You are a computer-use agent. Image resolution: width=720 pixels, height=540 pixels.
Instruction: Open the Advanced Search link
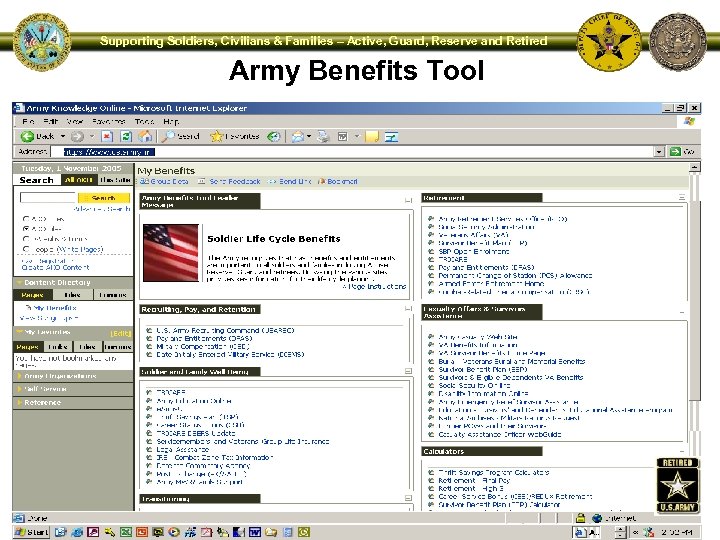click(x=102, y=208)
